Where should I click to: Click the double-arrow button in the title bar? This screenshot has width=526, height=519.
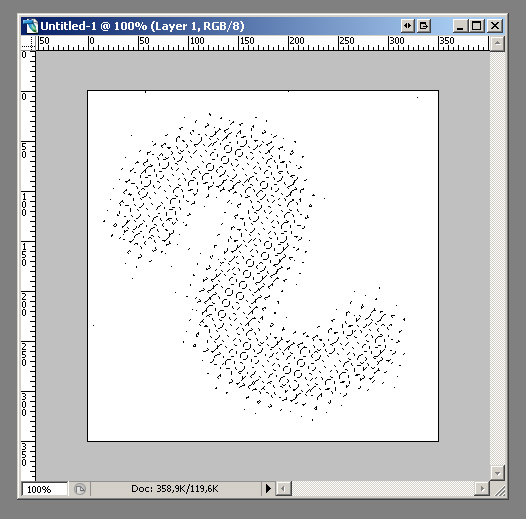[407, 26]
